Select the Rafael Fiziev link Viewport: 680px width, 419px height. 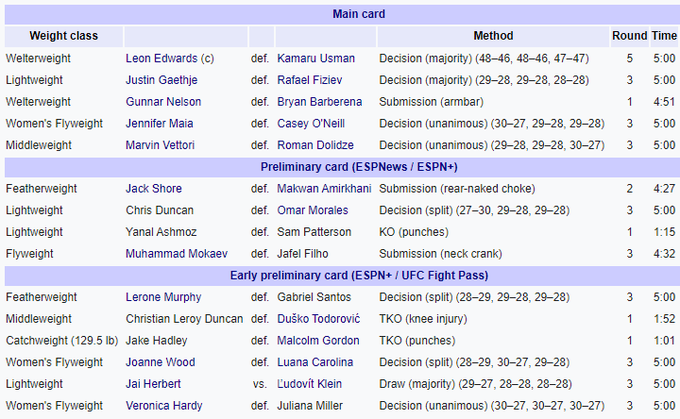click(311, 80)
